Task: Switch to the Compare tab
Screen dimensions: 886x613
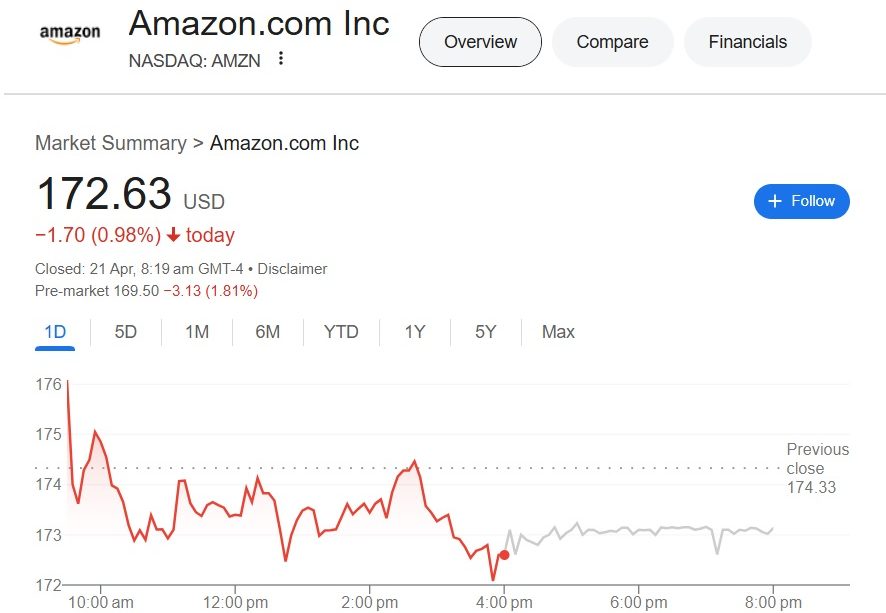Action: (613, 42)
